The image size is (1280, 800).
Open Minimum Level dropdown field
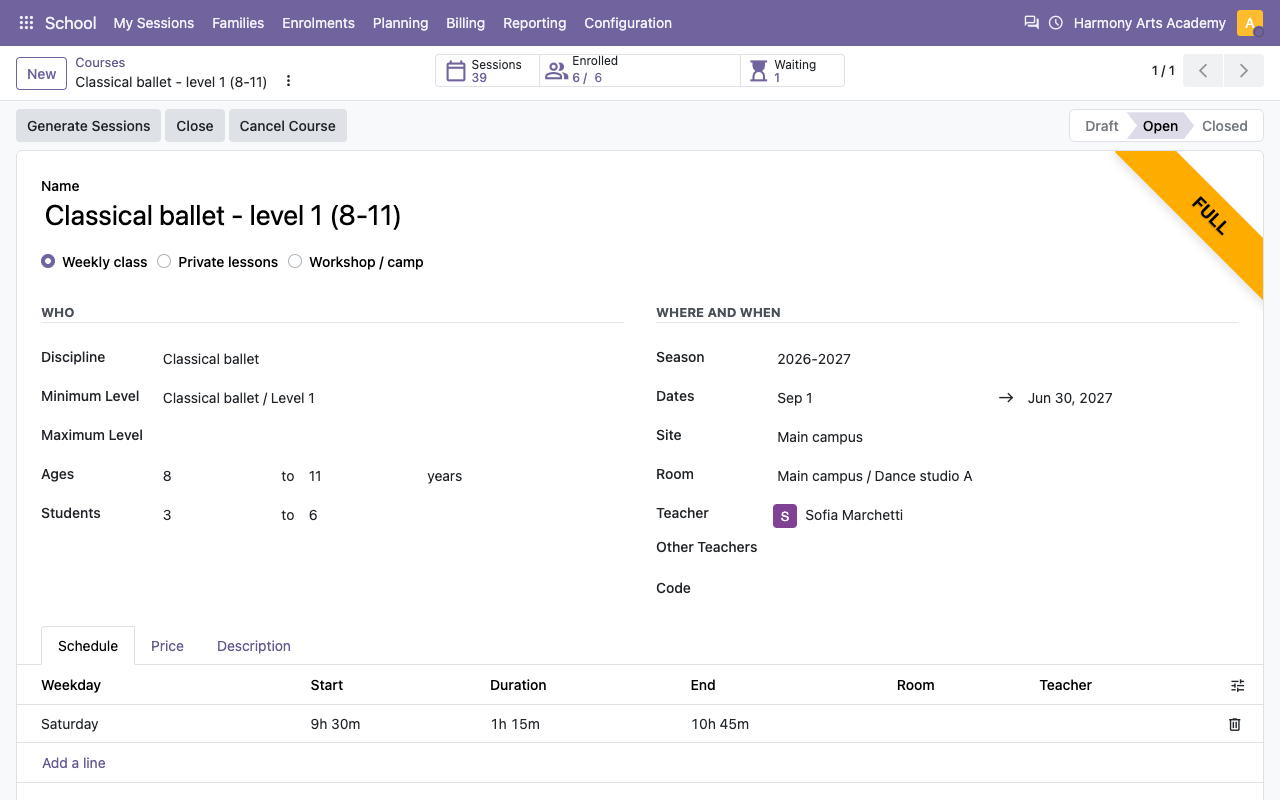(393, 398)
